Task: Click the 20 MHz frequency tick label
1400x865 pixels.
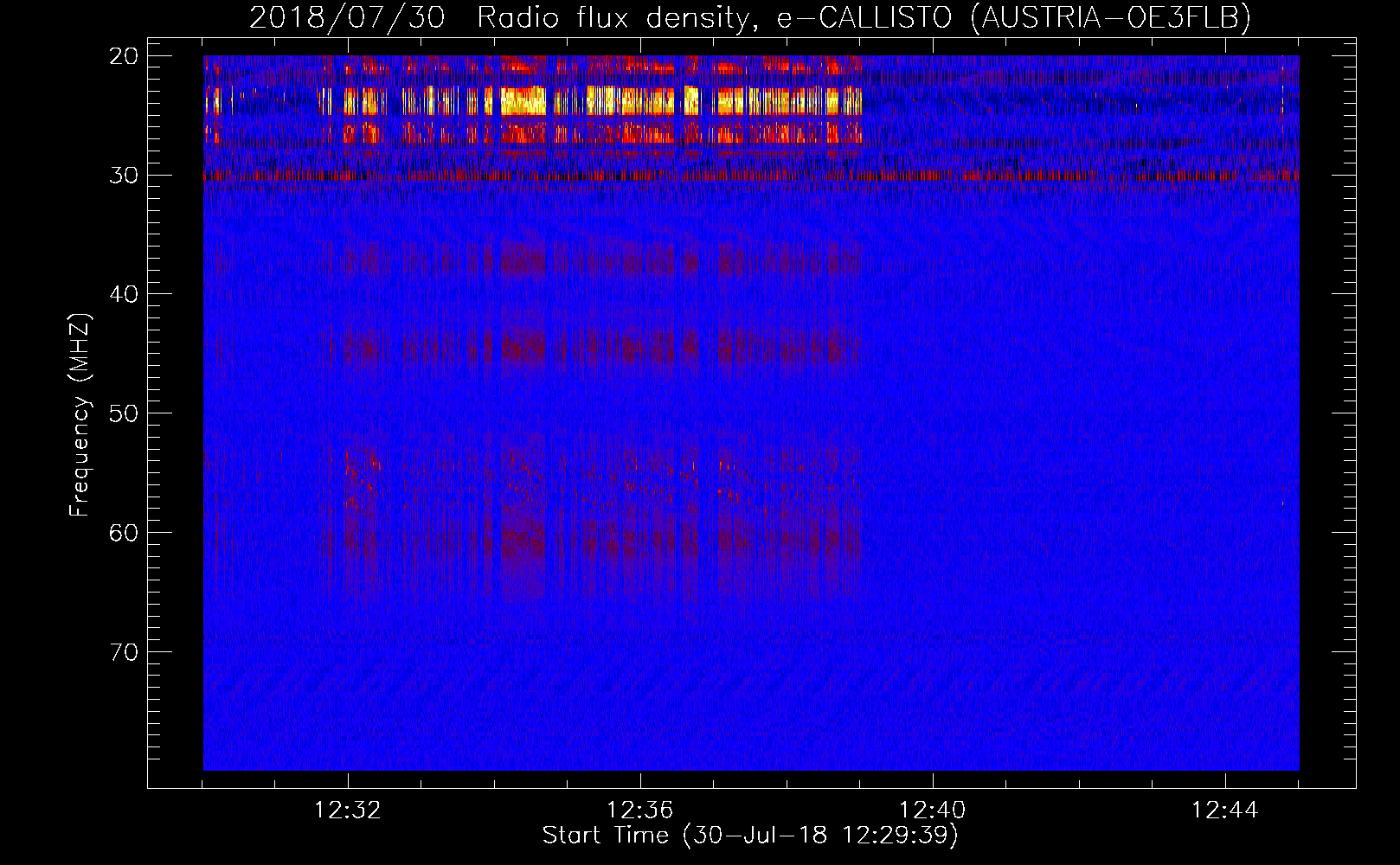Action: (x=124, y=56)
